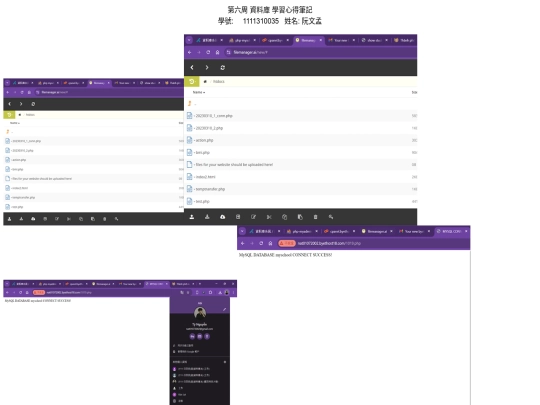This screenshot has height=405, width=540.
Task: Sort by Name column in smaller file manager
Action: (15, 123)
